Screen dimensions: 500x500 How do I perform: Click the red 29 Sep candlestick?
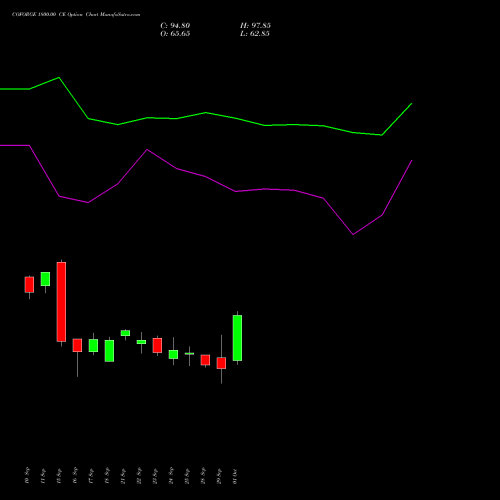221,363
